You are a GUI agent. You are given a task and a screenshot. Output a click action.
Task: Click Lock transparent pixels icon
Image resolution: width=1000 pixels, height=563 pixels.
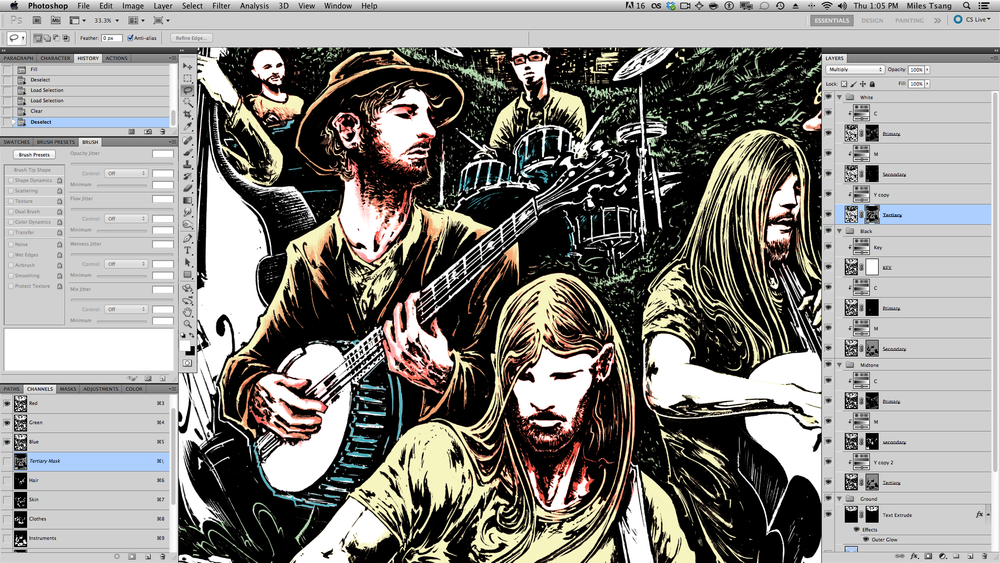tap(844, 84)
